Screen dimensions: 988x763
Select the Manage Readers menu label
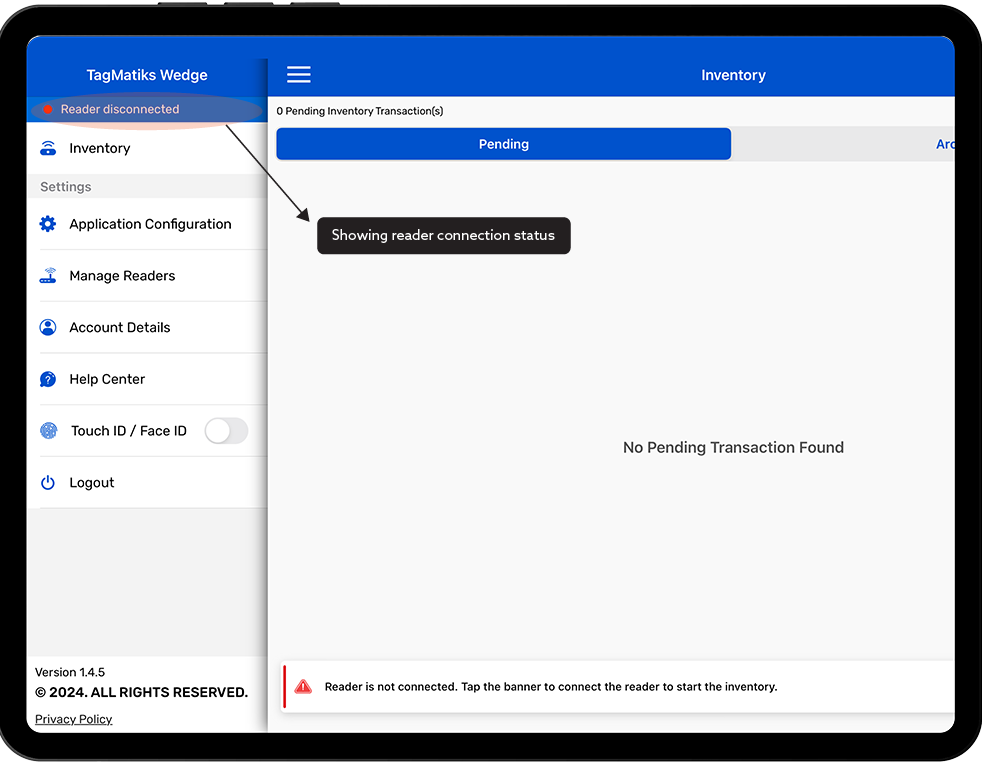122,276
